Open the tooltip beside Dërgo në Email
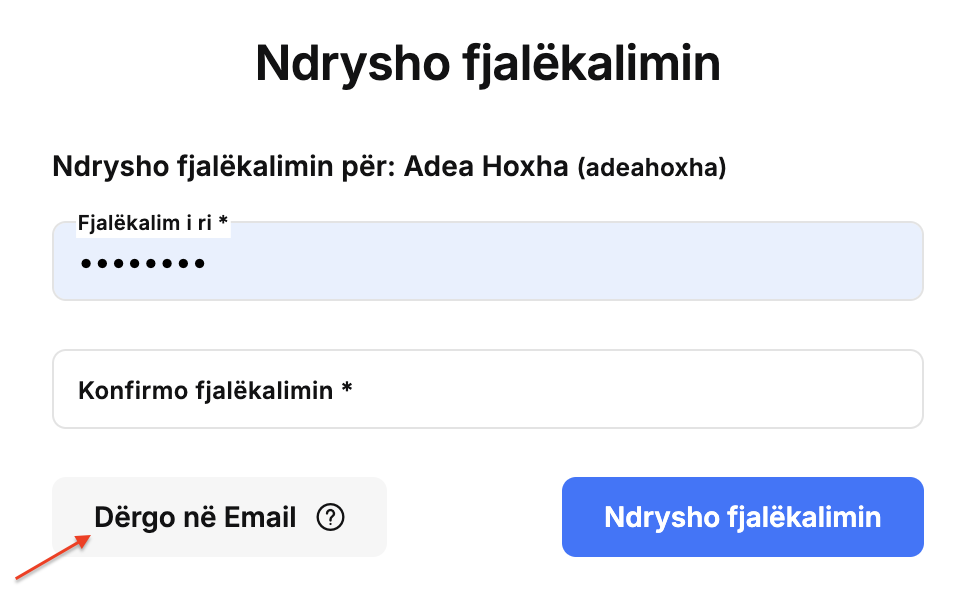Image resolution: width=980 pixels, height=590 pixels. click(x=330, y=518)
